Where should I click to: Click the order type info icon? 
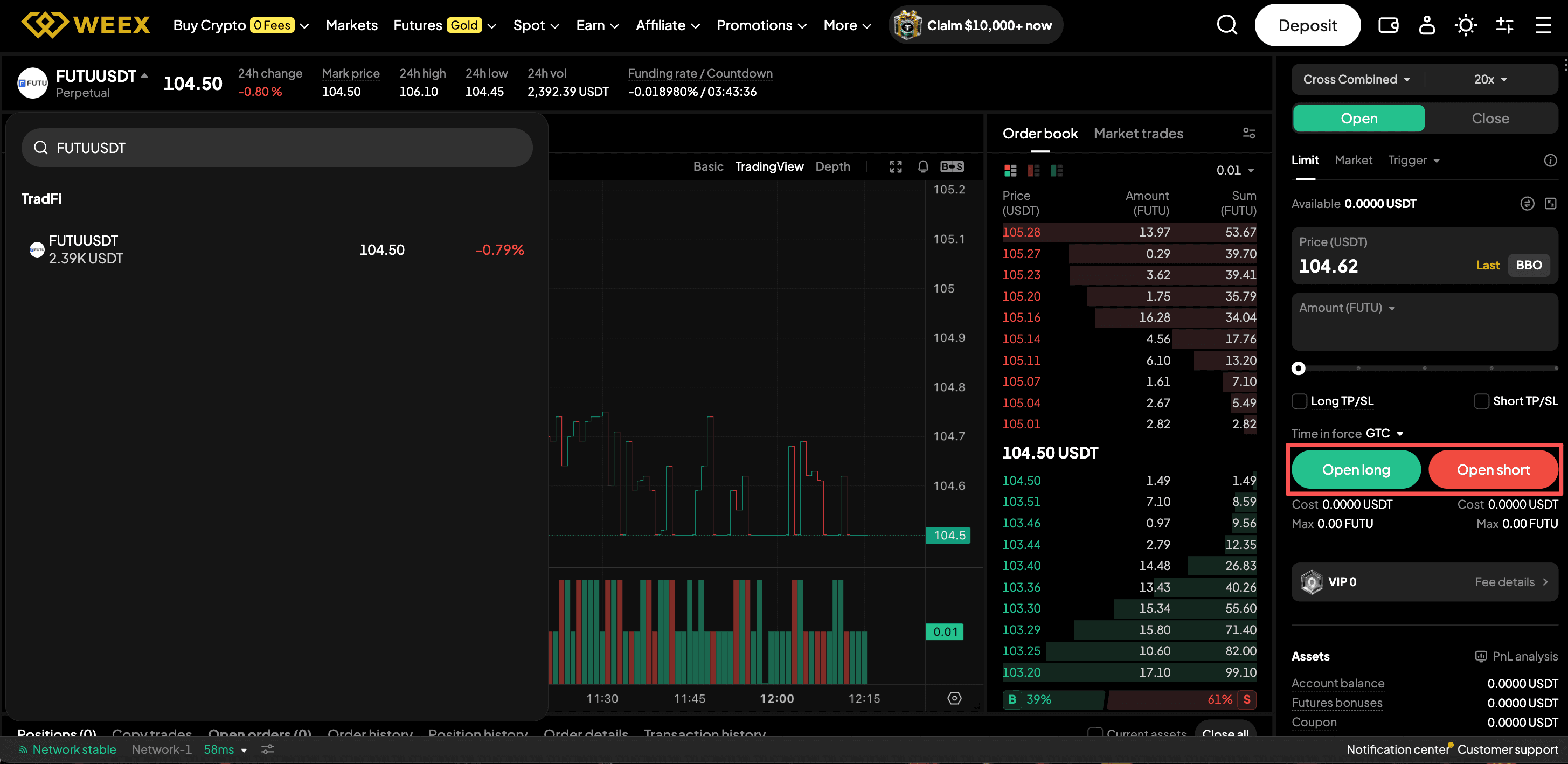[x=1550, y=160]
